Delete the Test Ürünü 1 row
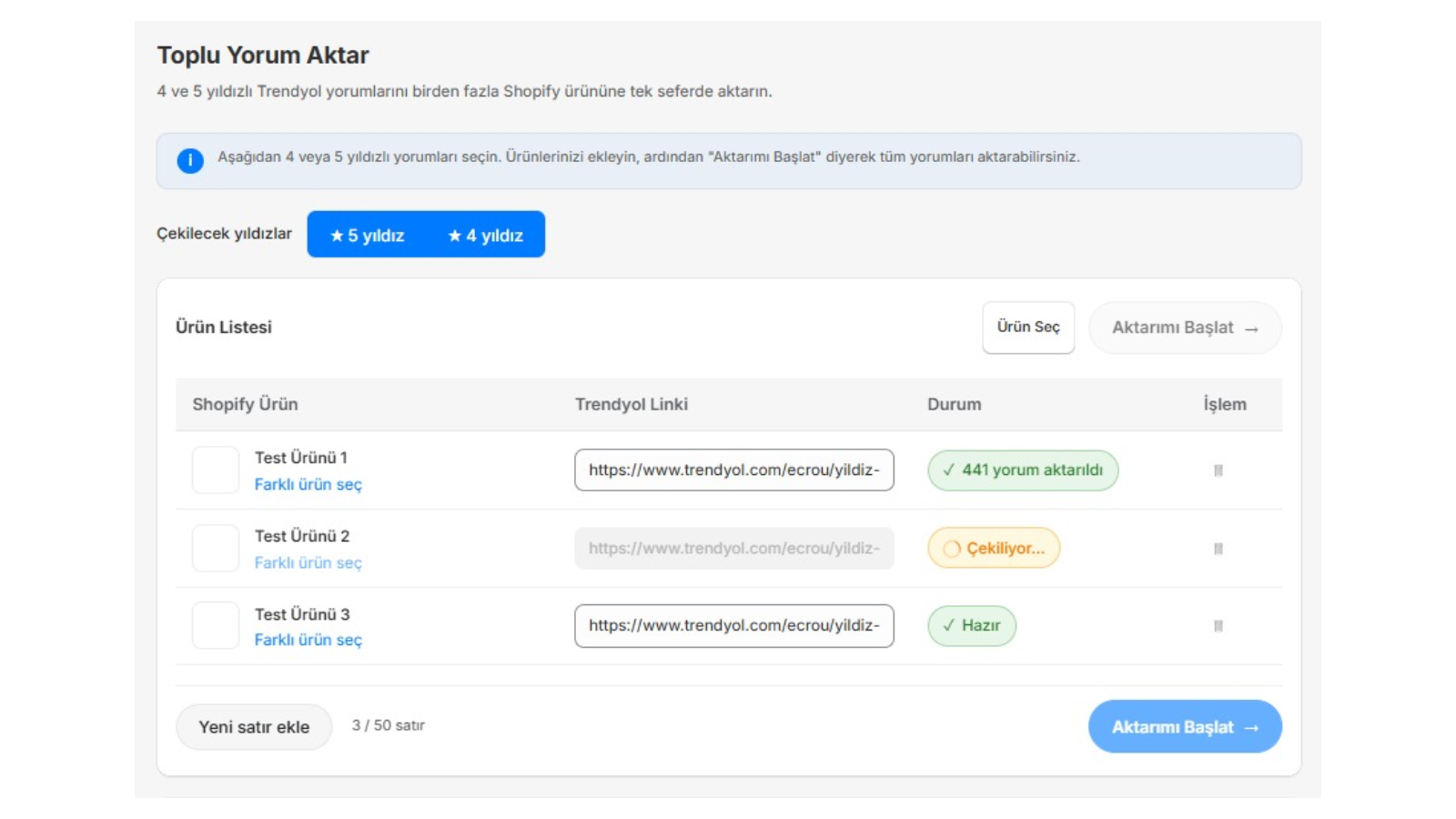Image resolution: width=1456 pixels, height=819 pixels. (1218, 470)
